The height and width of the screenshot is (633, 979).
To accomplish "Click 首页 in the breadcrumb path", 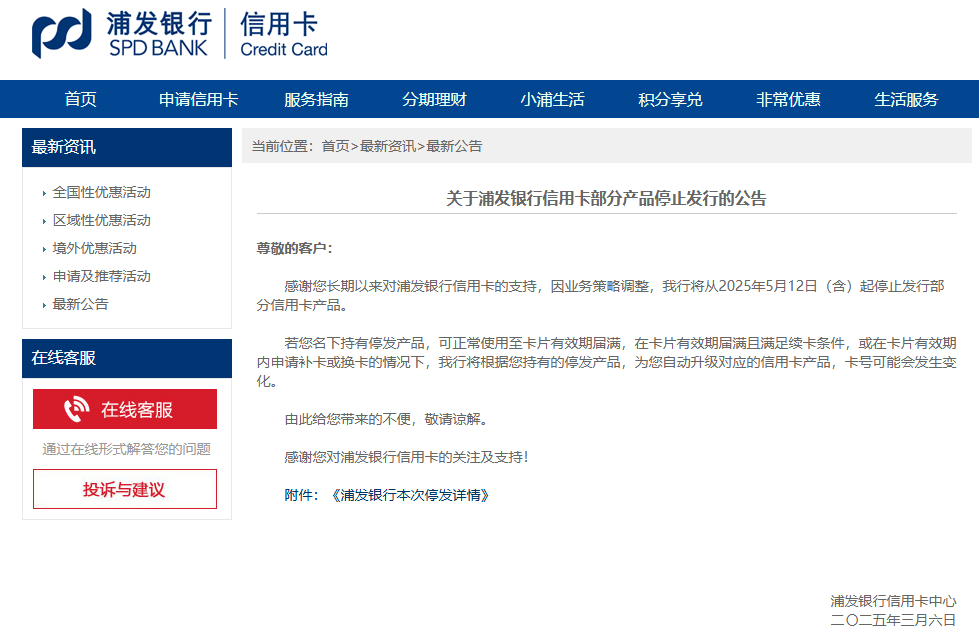I will click(335, 146).
